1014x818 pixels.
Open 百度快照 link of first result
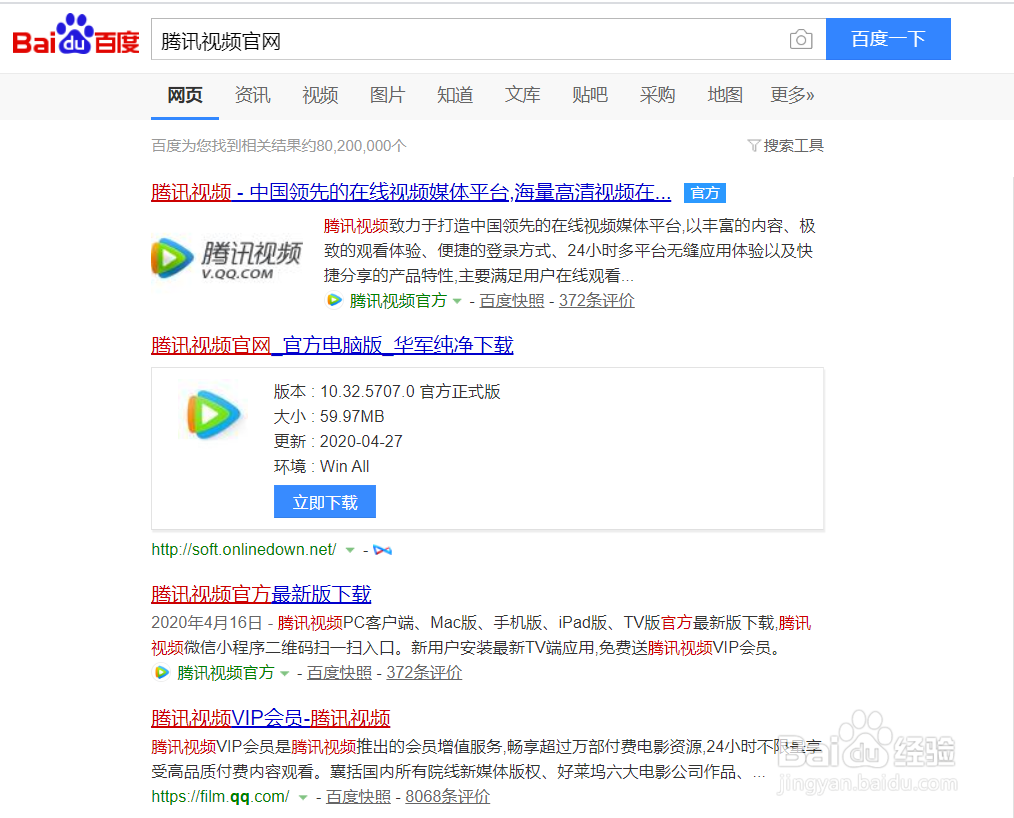(x=512, y=301)
